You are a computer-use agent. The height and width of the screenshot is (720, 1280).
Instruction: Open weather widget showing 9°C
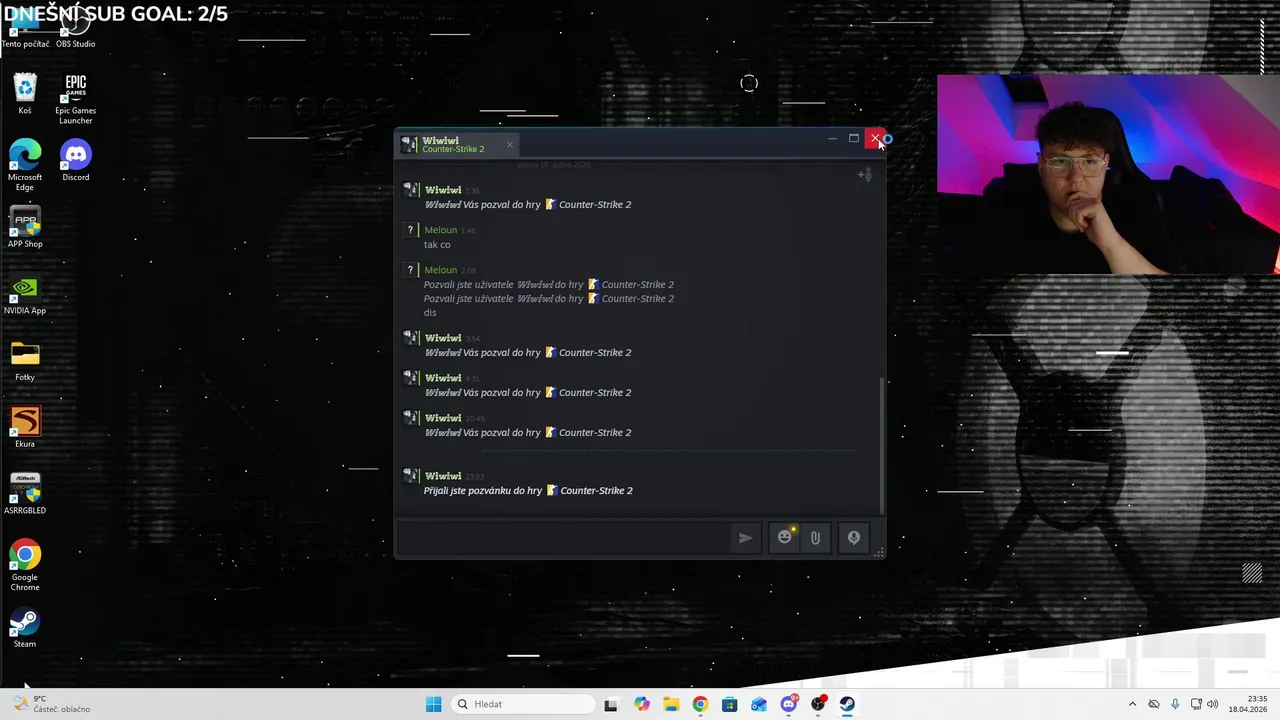tap(52, 704)
